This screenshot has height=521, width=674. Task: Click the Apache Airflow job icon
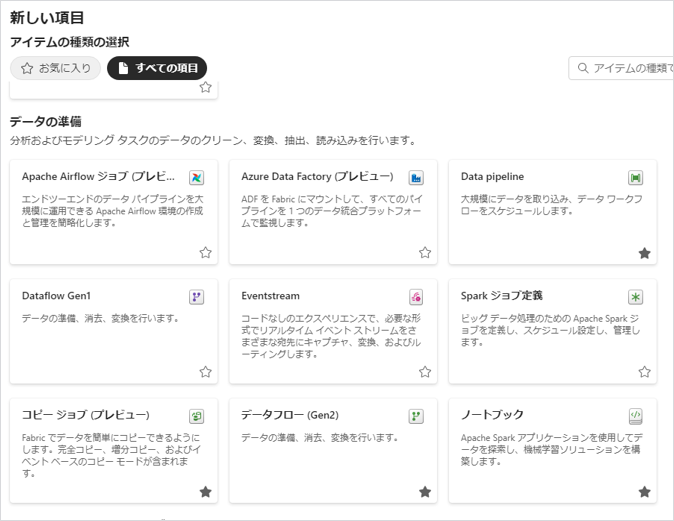(196, 178)
